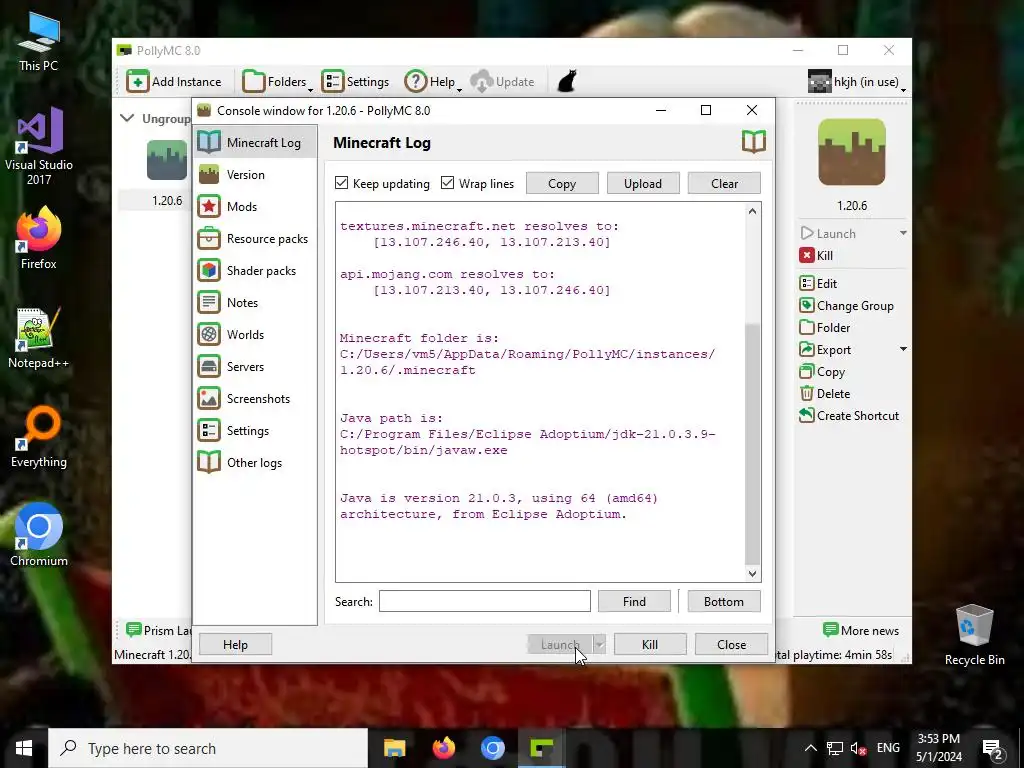This screenshot has height=768, width=1024.
Task: Open the hkjh account dropdown
Action: click(x=857, y=82)
